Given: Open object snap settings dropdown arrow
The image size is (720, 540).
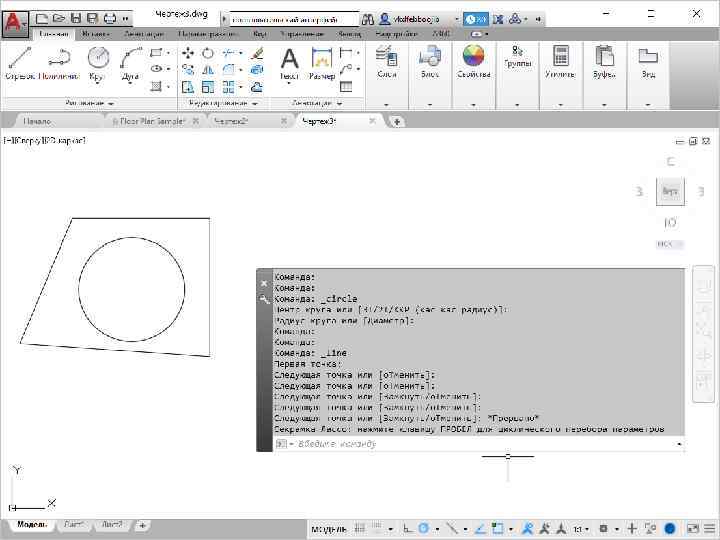Looking at the screenshot, I should click(511, 529).
